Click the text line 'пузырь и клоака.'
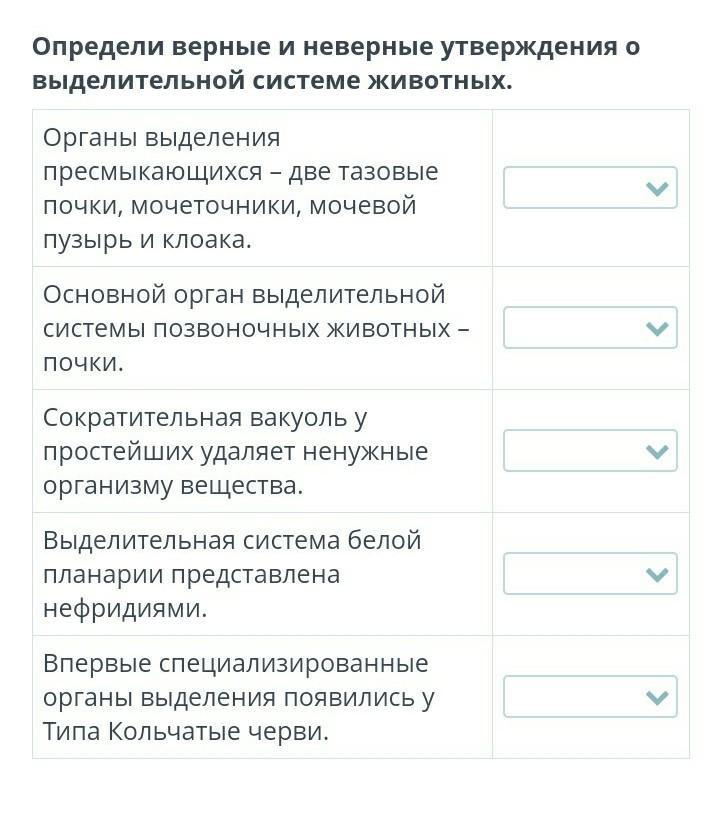Screen dimensions: 720x817 pos(147,240)
